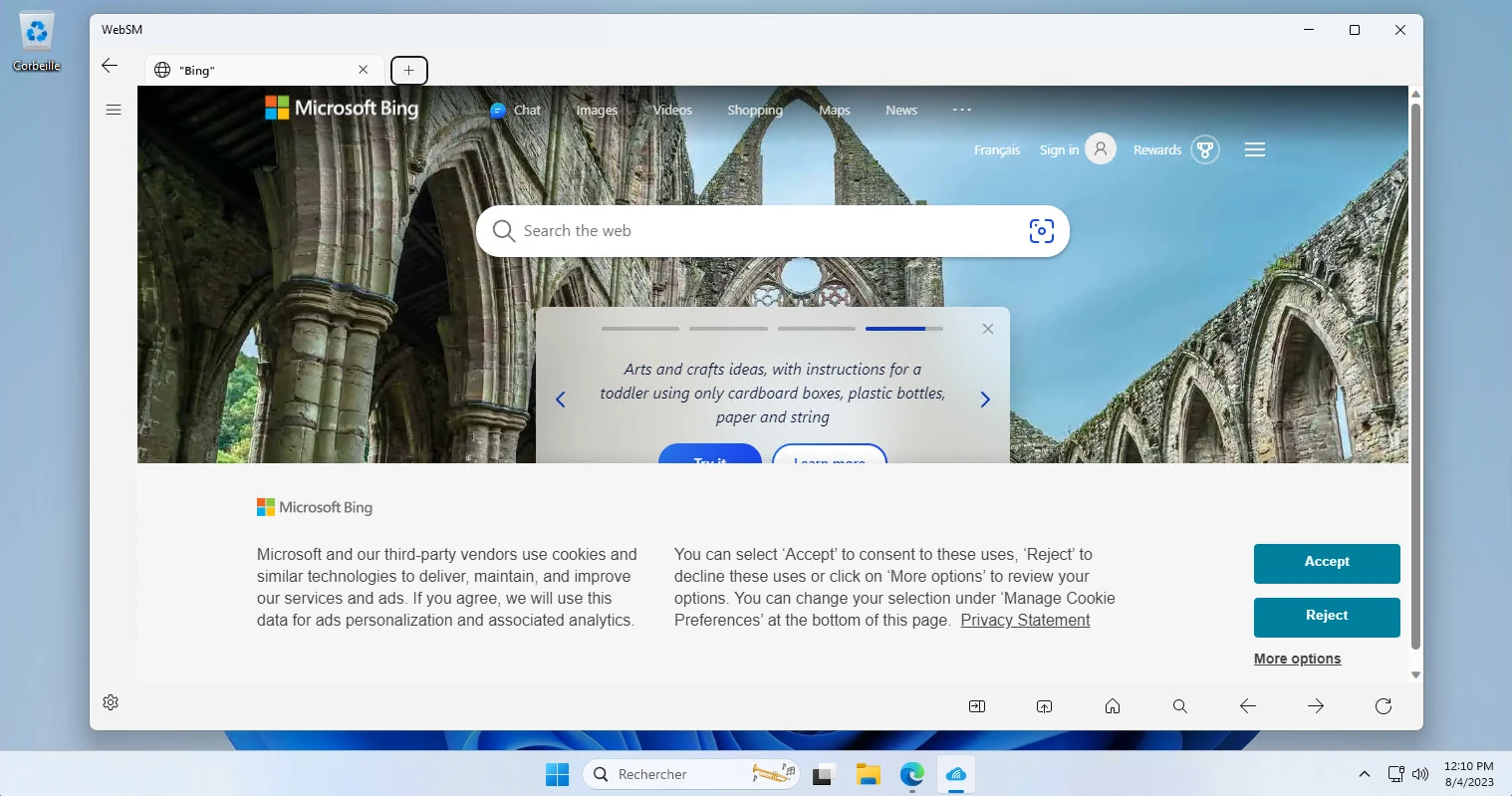Switch to the Images tab
The height and width of the screenshot is (796, 1512).
pos(597,110)
